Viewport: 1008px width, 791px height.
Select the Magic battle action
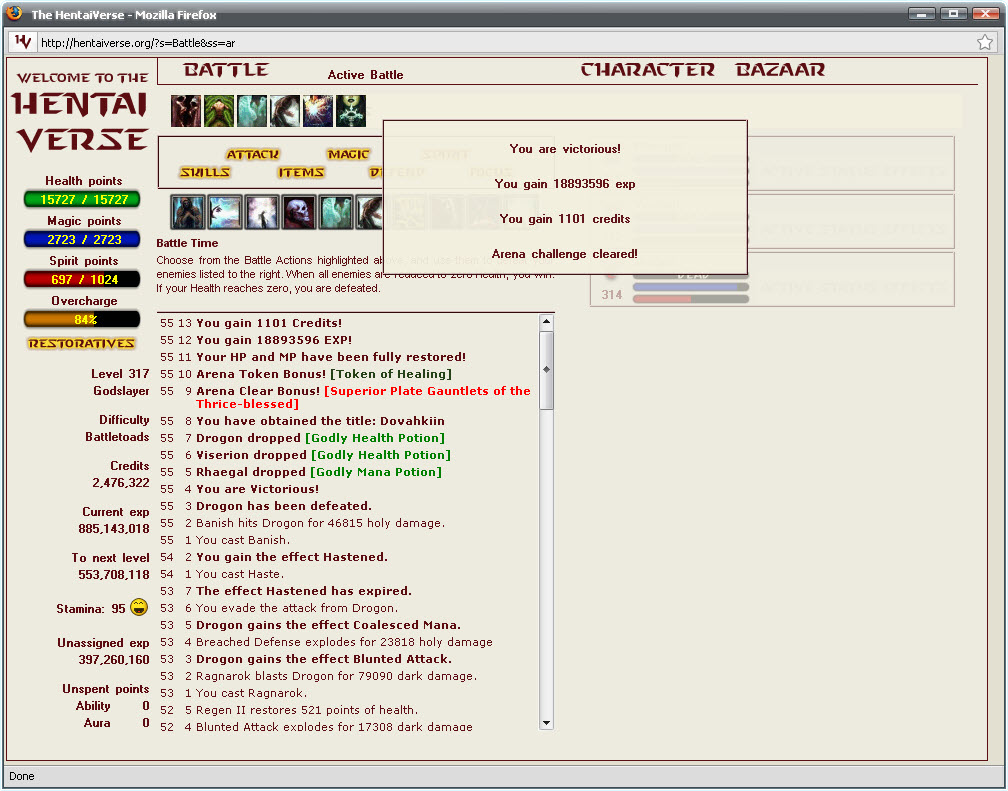(x=348, y=154)
